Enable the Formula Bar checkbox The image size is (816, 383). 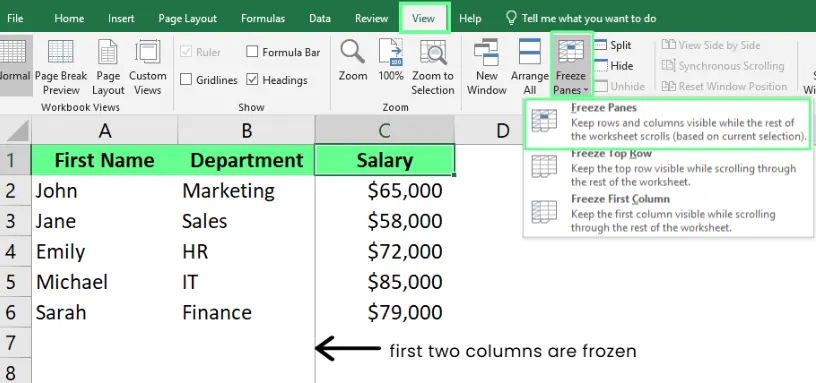pos(252,52)
